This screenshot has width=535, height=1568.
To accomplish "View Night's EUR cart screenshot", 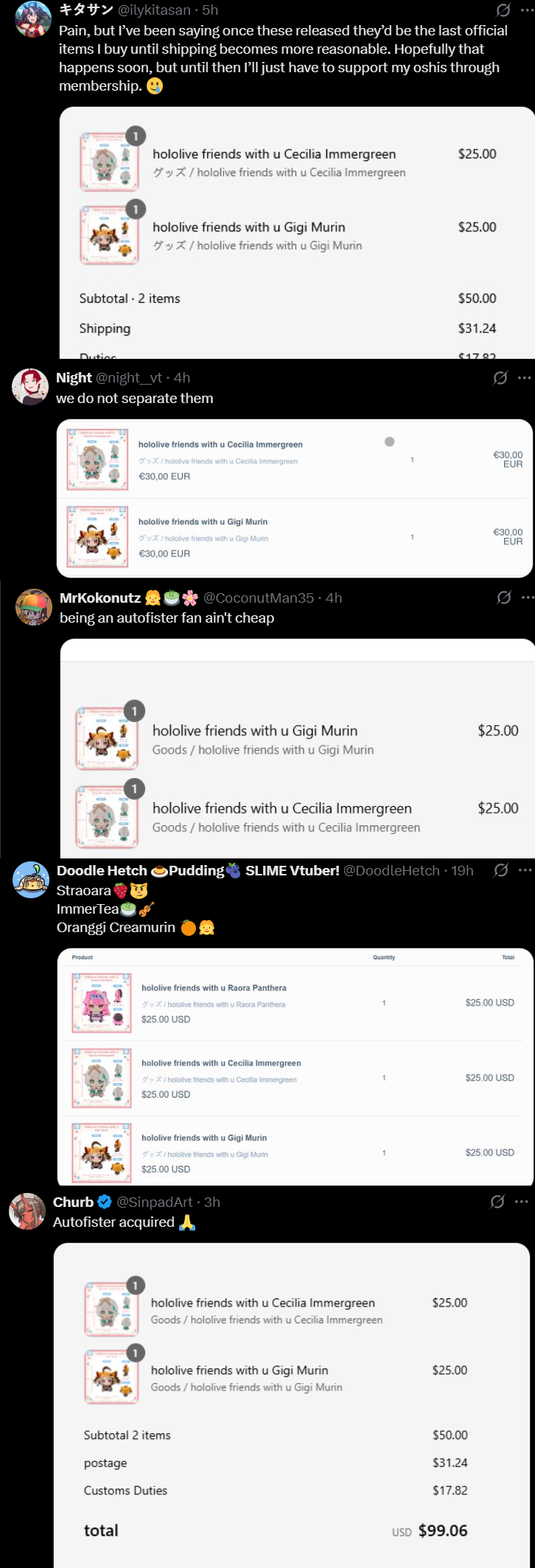I will click(x=295, y=499).
